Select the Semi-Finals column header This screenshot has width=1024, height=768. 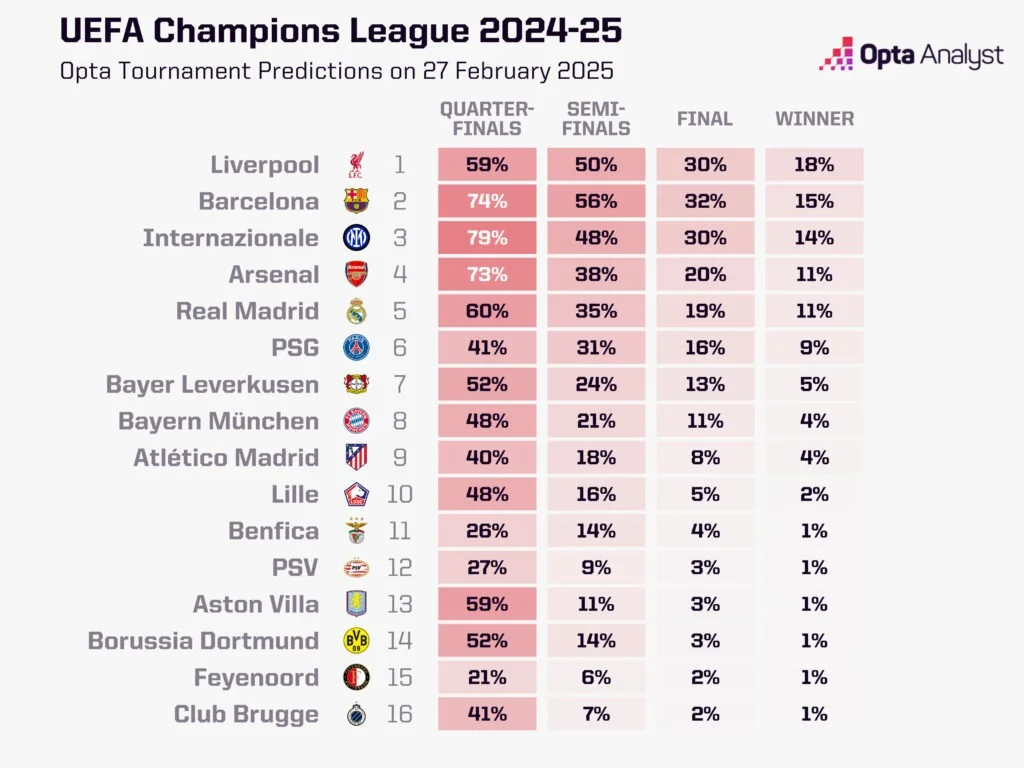click(596, 118)
